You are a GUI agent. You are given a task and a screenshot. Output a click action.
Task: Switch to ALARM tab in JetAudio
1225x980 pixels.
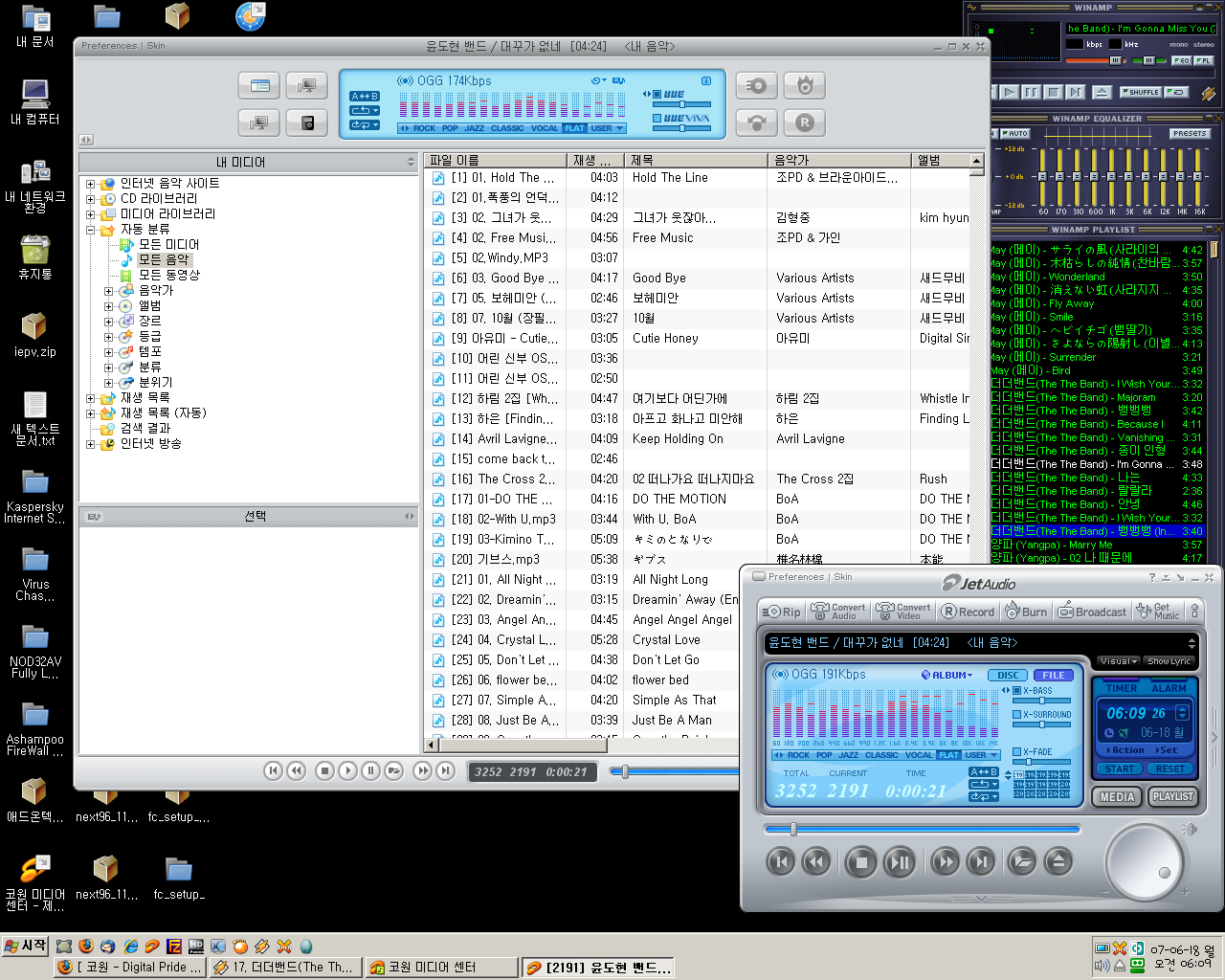[x=1169, y=688]
